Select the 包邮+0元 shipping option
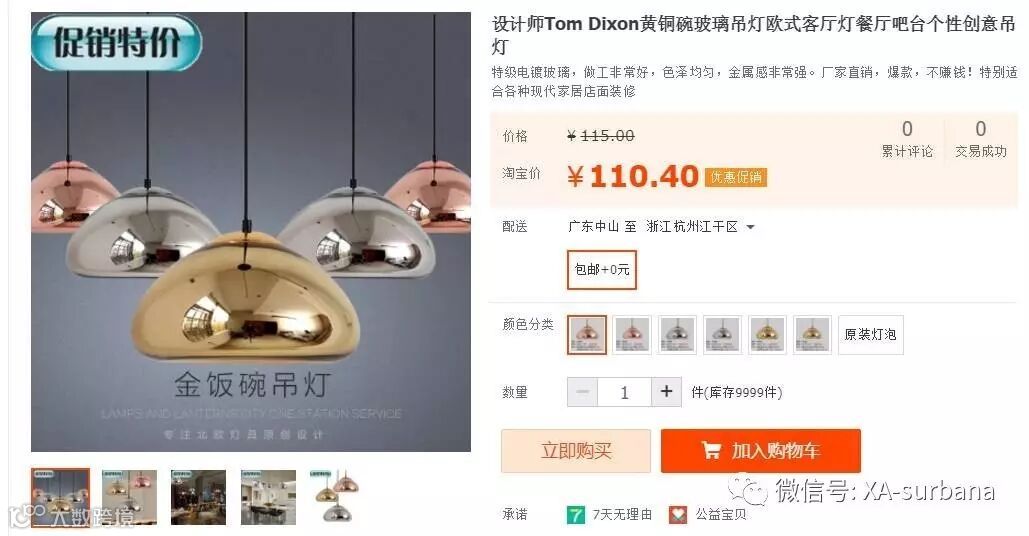The width and height of the screenshot is (1029, 536). click(x=602, y=270)
